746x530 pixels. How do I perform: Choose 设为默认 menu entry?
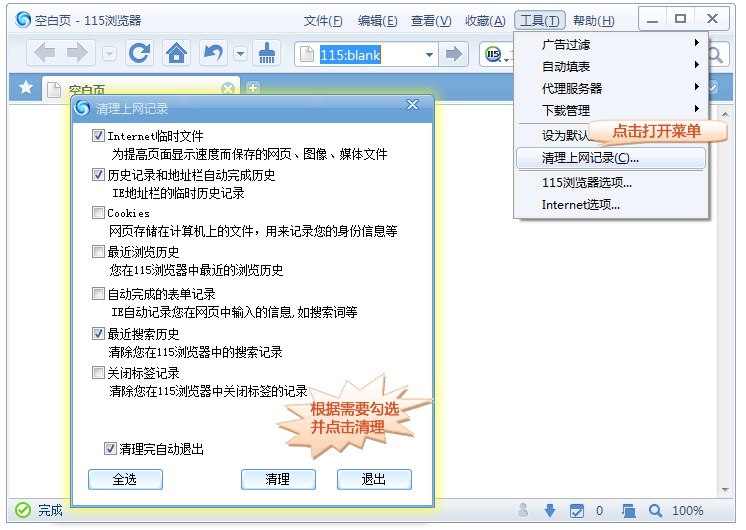pyautogui.click(x=564, y=136)
